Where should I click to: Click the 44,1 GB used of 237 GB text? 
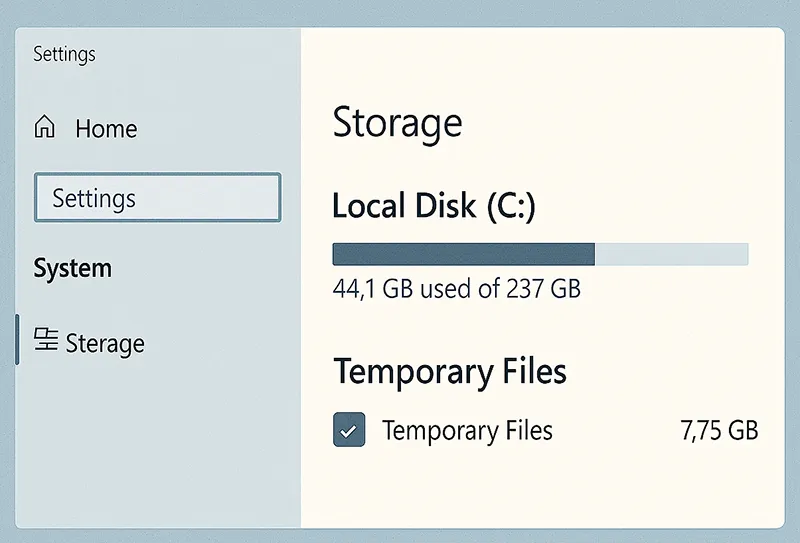click(456, 289)
